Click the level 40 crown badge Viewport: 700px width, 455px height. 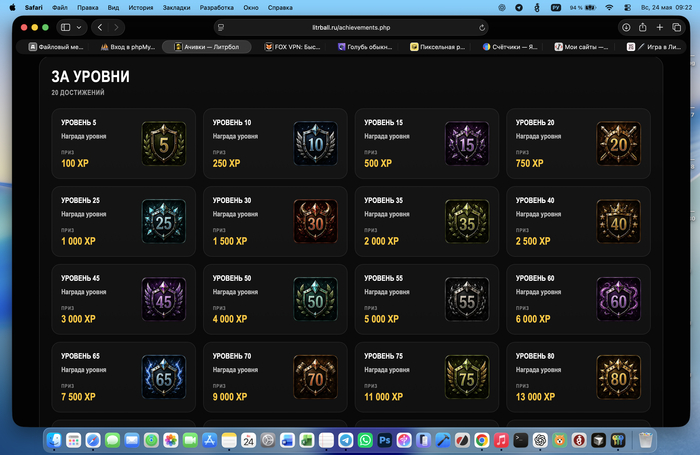click(x=619, y=221)
